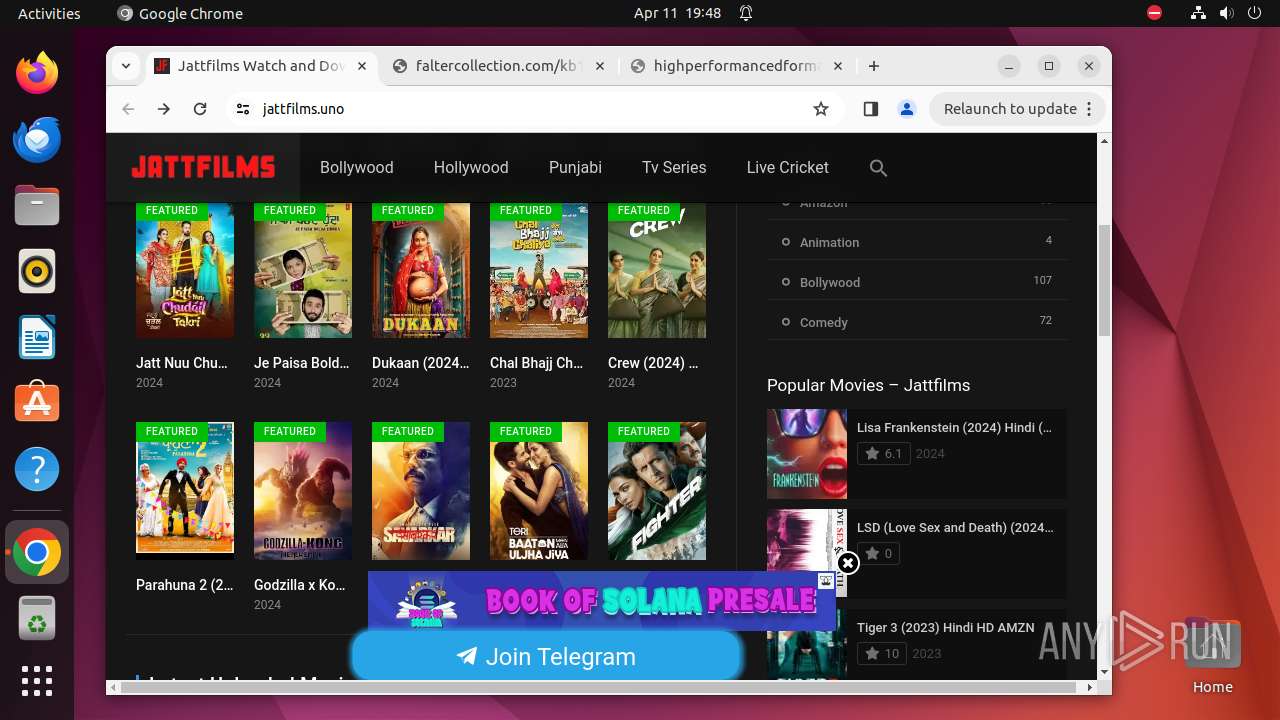Open the Crew (2024) poster
1280x720 pixels.
tap(657, 271)
